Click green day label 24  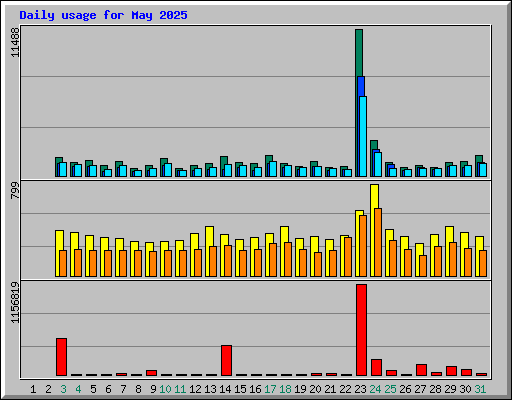(x=375, y=389)
